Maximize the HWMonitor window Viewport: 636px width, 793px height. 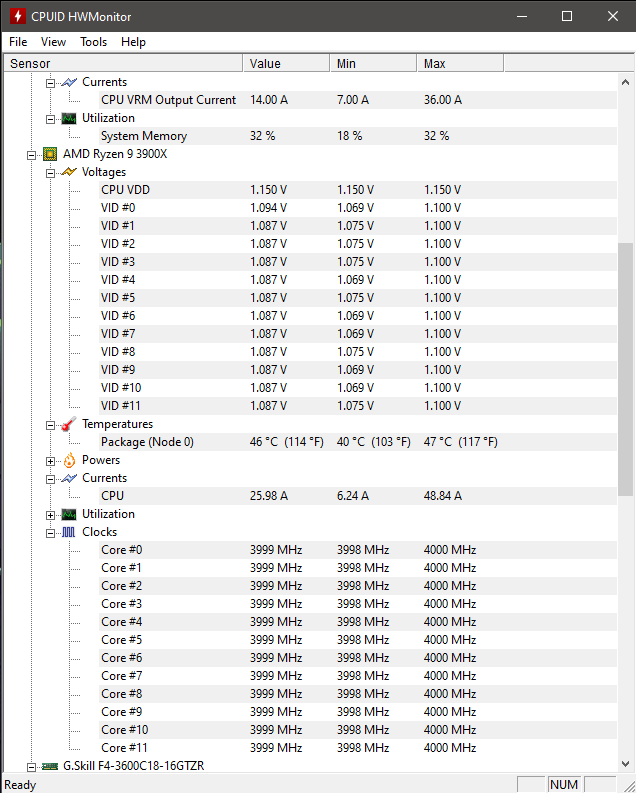click(567, 16)
